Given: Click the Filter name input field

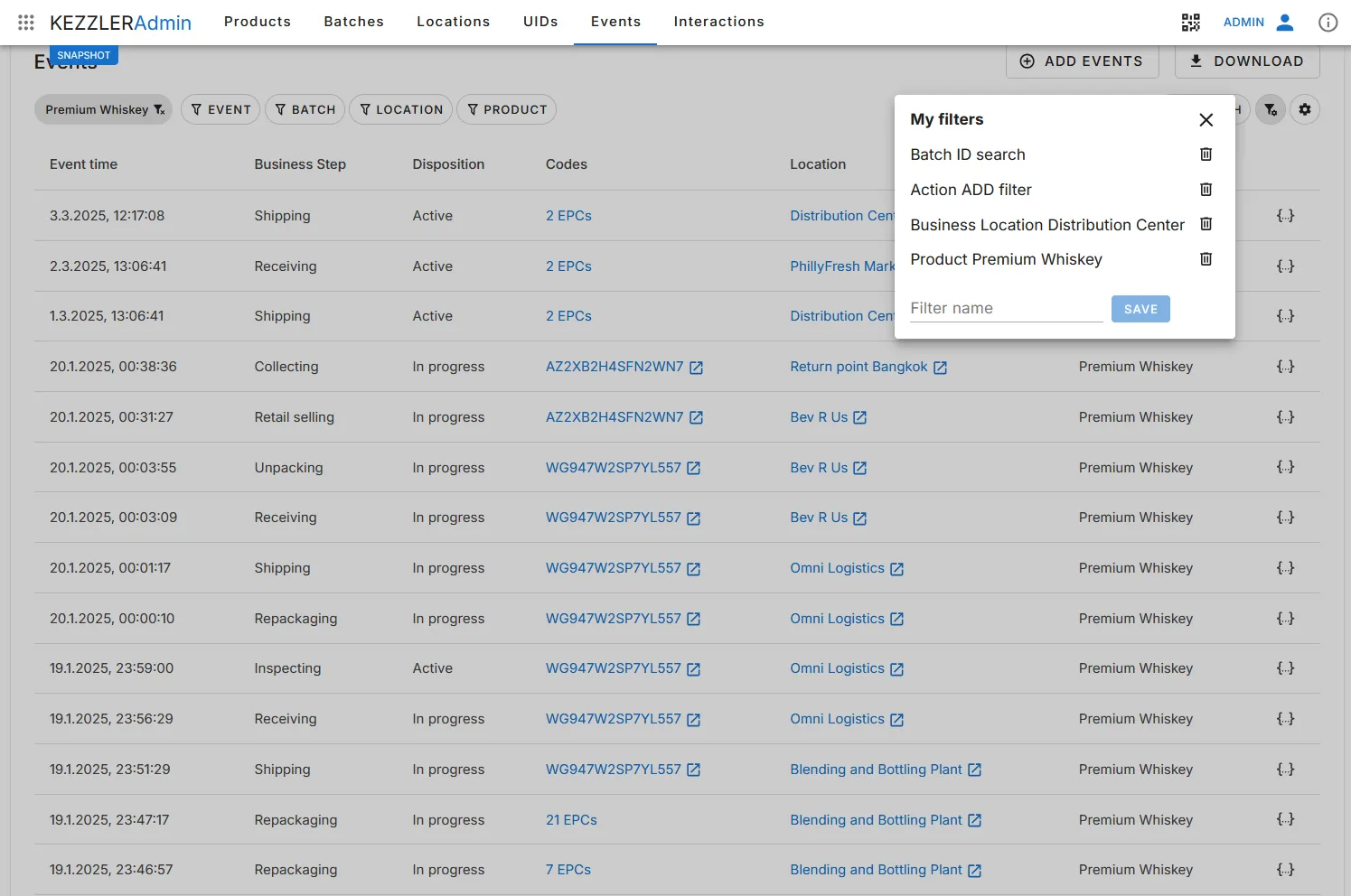Looking at the screenshot, I should pos(1006,308).
